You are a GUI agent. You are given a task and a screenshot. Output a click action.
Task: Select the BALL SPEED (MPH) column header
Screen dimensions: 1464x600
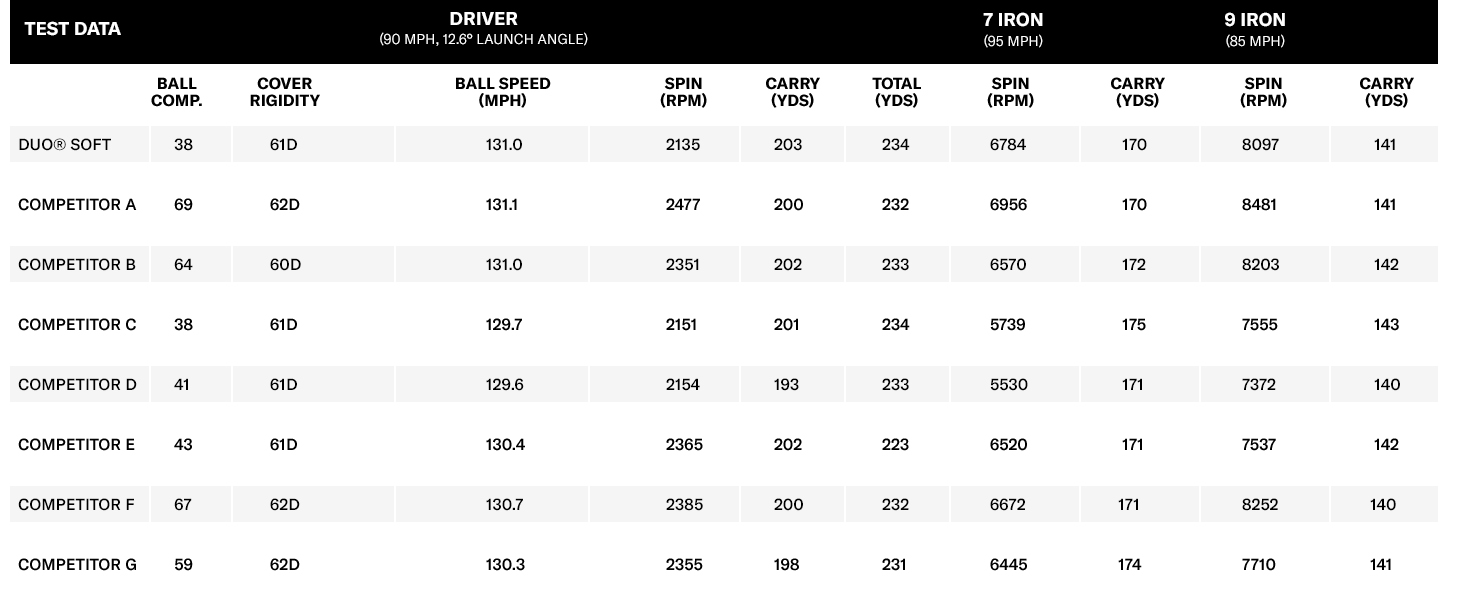(502, 92)
